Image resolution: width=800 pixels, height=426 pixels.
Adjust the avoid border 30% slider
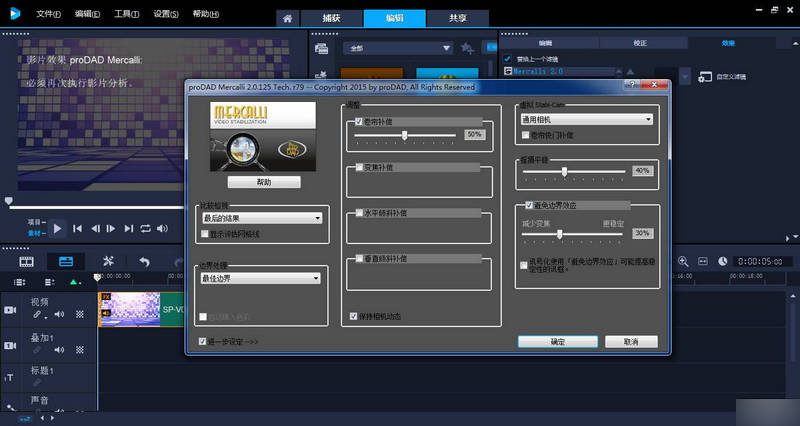560,234
